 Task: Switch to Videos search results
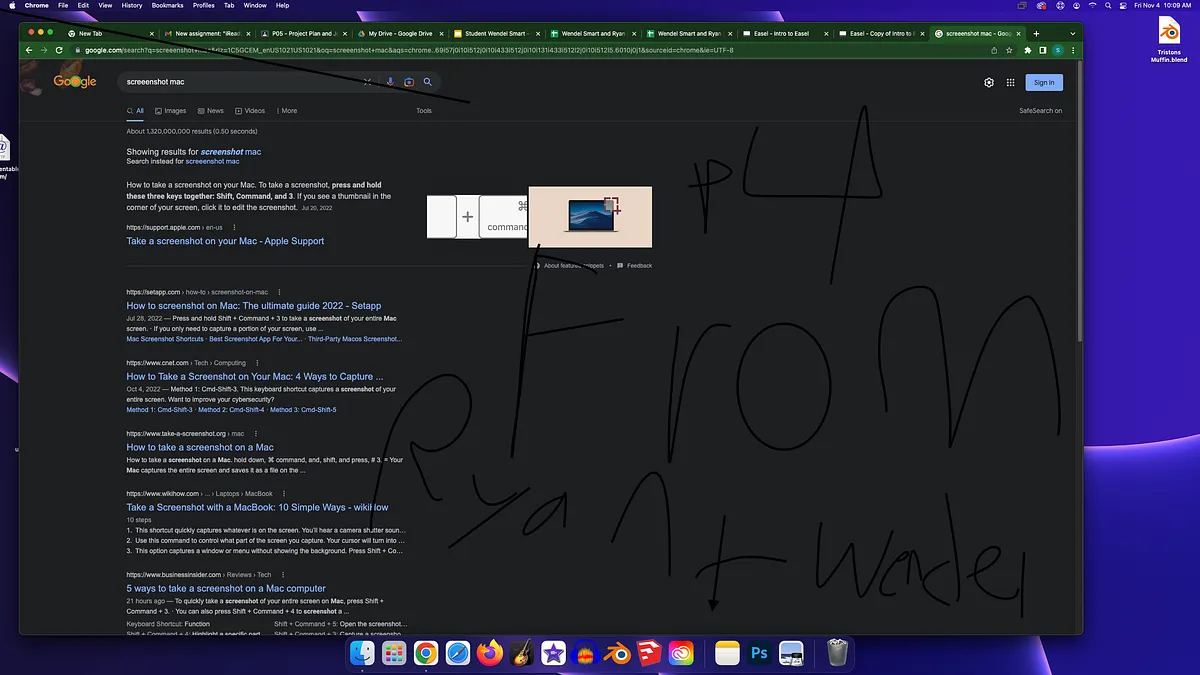point(250,111)
